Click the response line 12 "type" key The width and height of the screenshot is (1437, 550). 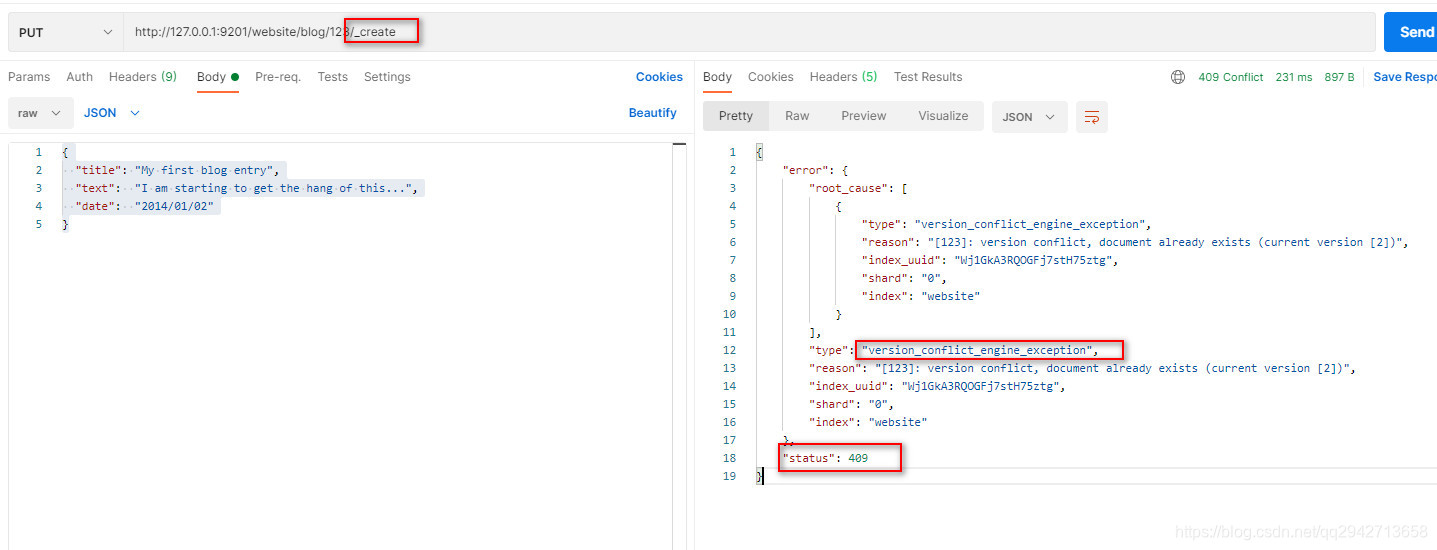[x=830, y=350]
